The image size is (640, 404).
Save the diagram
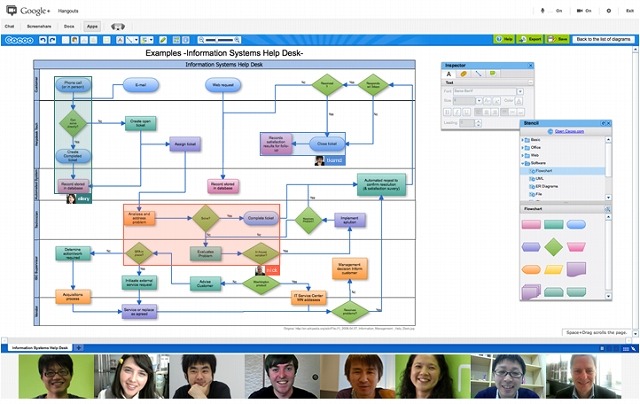point(558,39)
